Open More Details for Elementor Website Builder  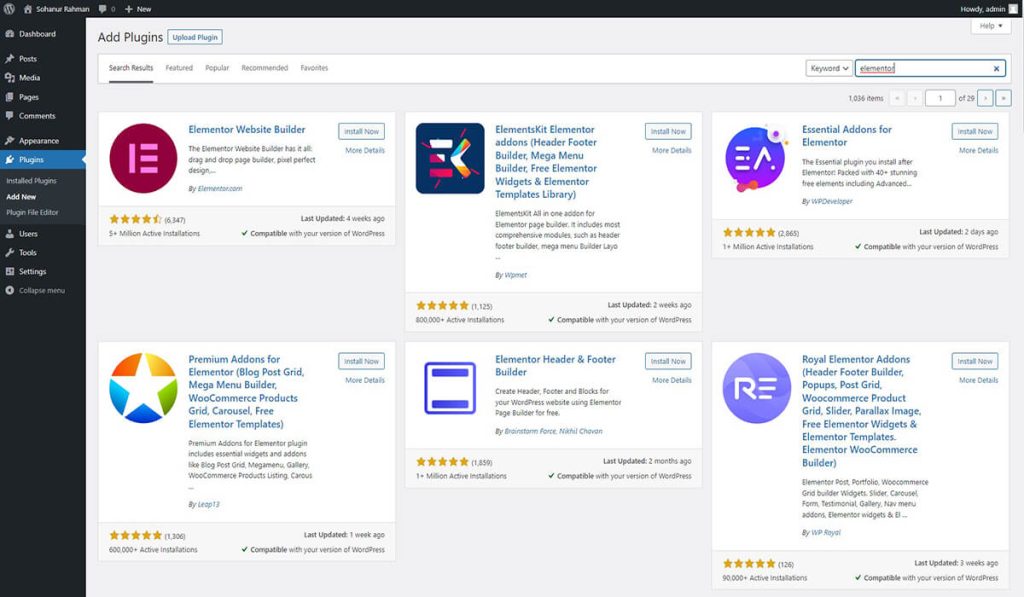click(x=365, y=150)
